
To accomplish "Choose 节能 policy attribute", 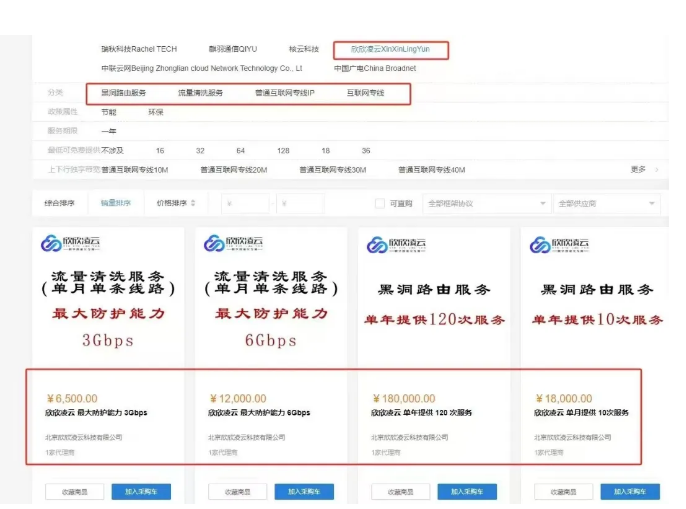I will 109,112.
